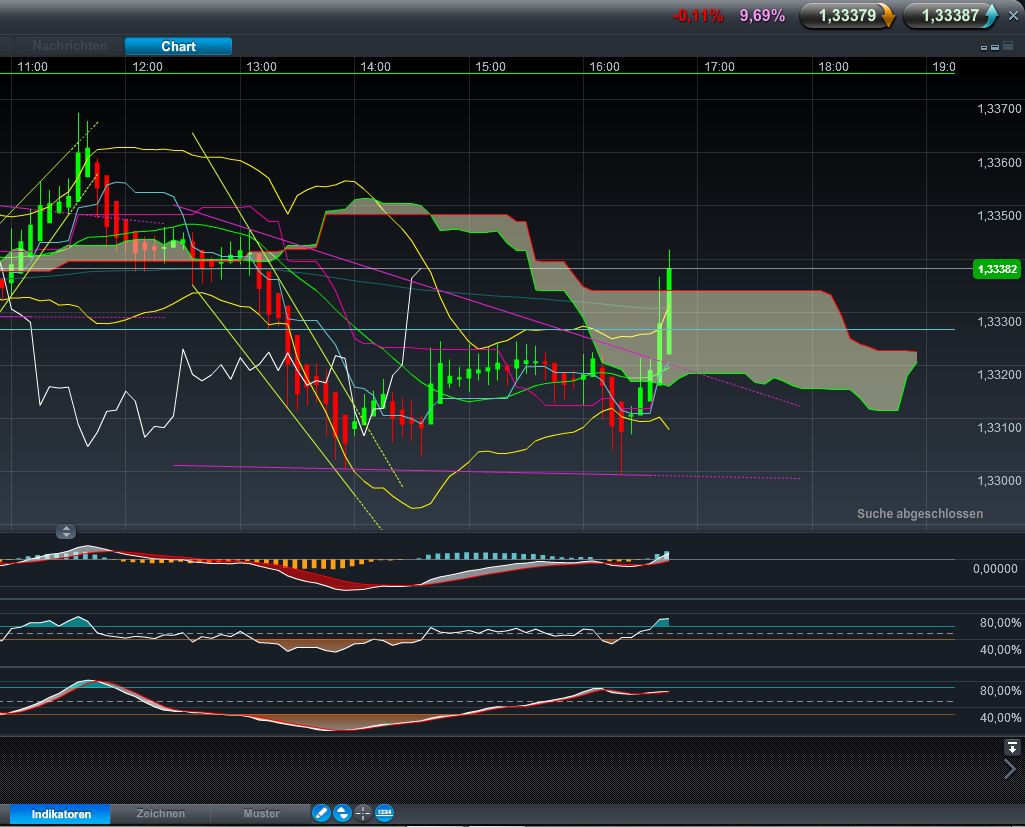Click the green 1,33382 current price marker
Screen dimensions: 1025x827
tap(996, 269)
